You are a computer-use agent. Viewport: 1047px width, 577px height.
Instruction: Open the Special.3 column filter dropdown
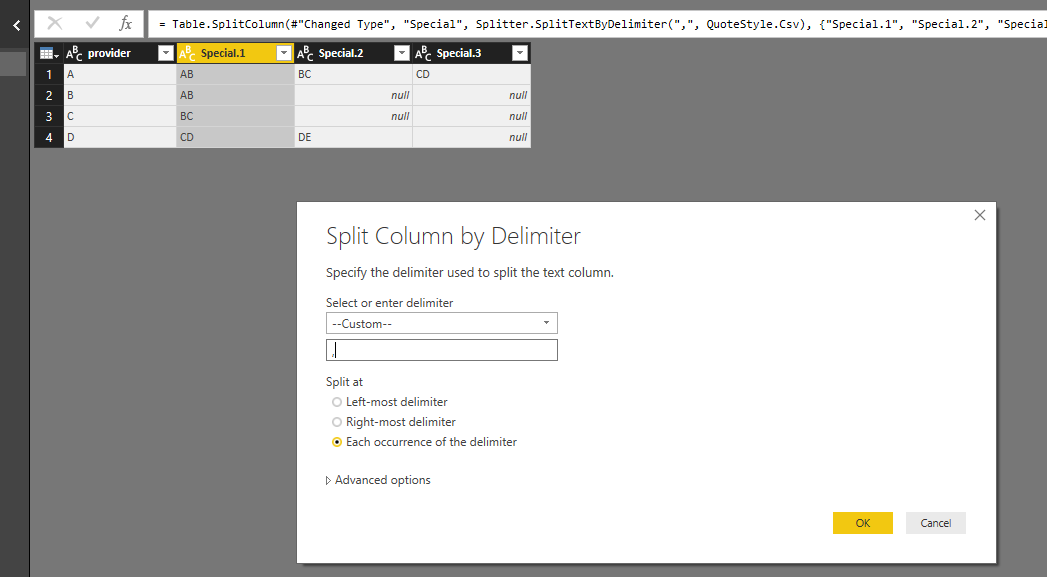click(x=520, y=53)
